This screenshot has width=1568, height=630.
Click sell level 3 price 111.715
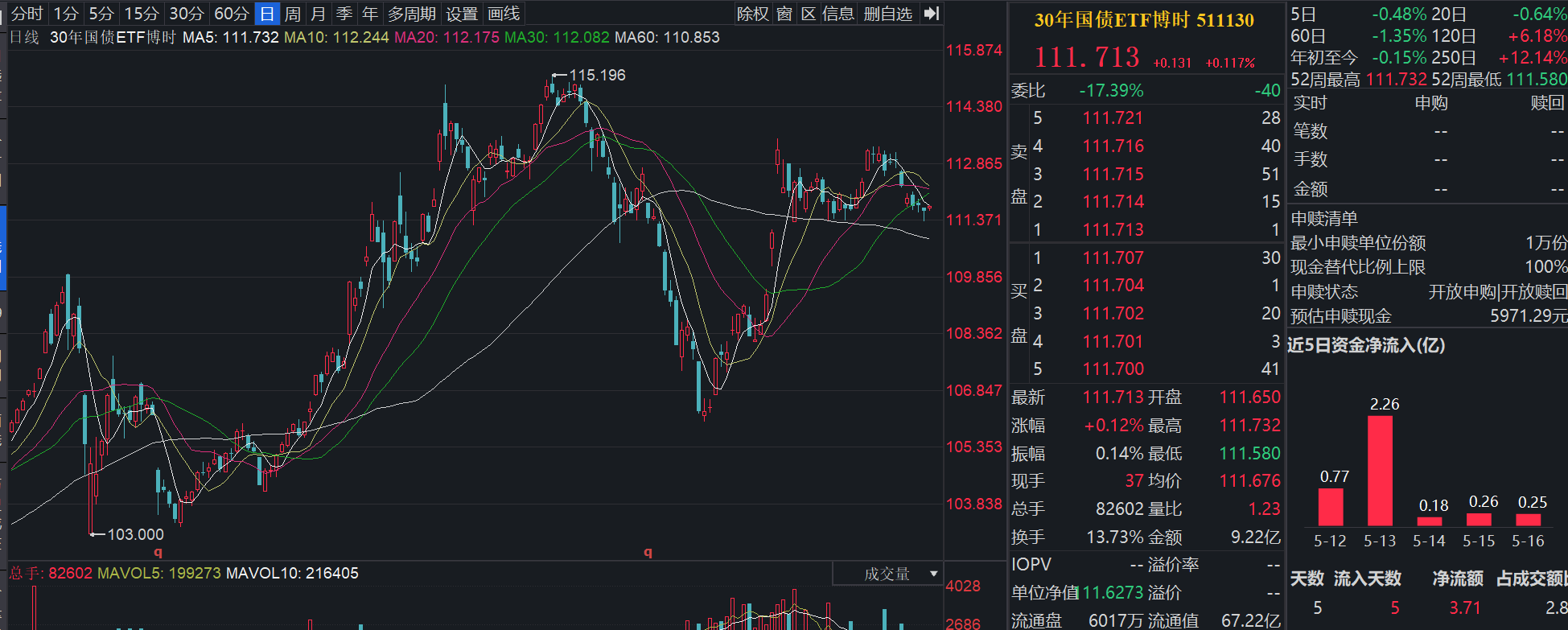coord(1113,175)
